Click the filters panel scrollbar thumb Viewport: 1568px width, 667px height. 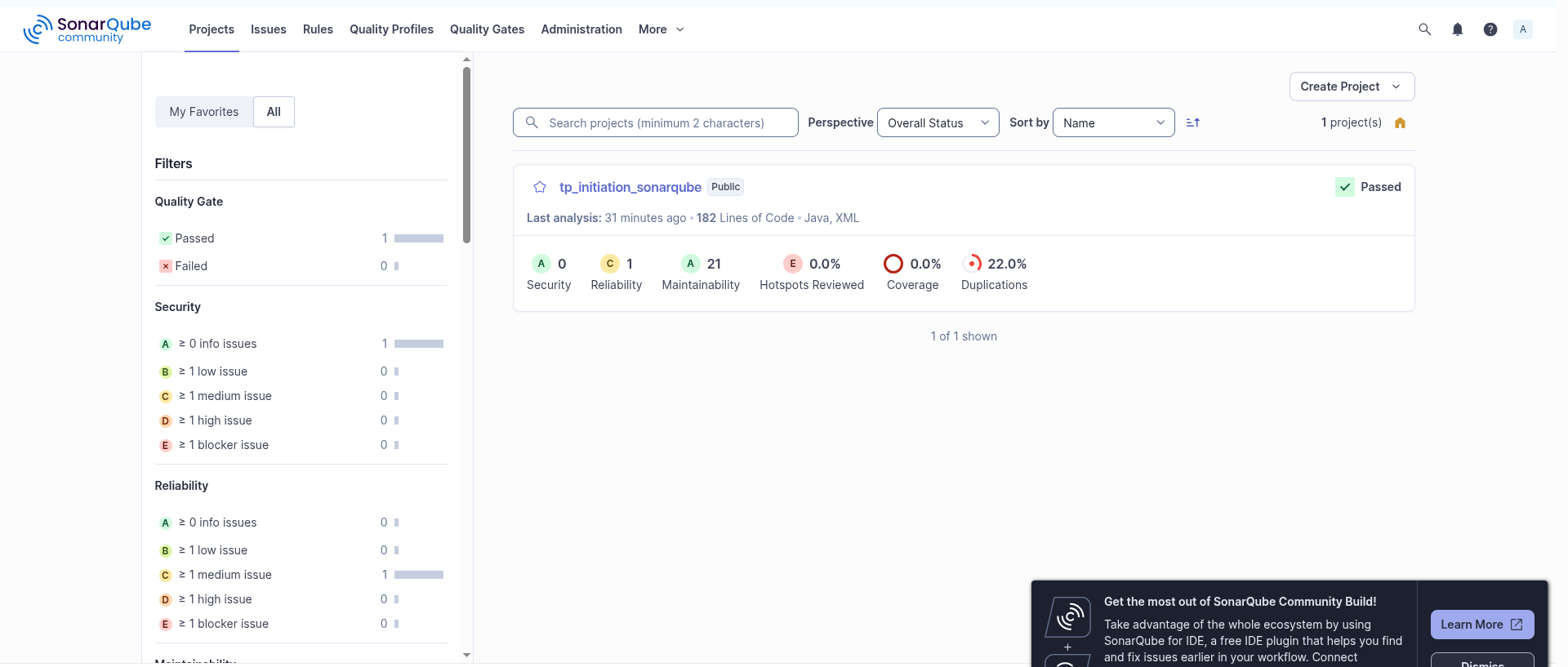coord(466,155)
